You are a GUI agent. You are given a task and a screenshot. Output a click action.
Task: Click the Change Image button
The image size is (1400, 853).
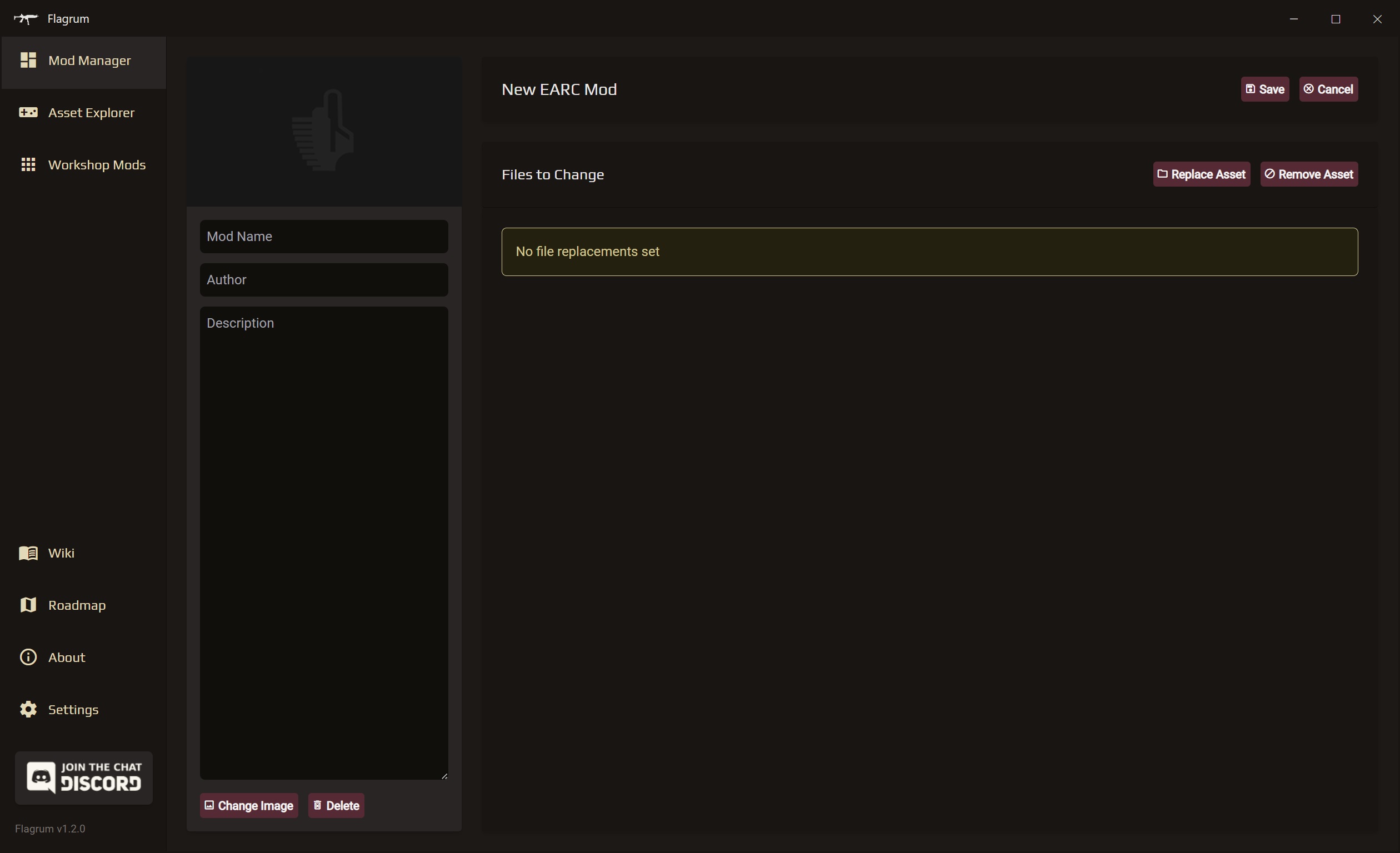pos(249,806)
